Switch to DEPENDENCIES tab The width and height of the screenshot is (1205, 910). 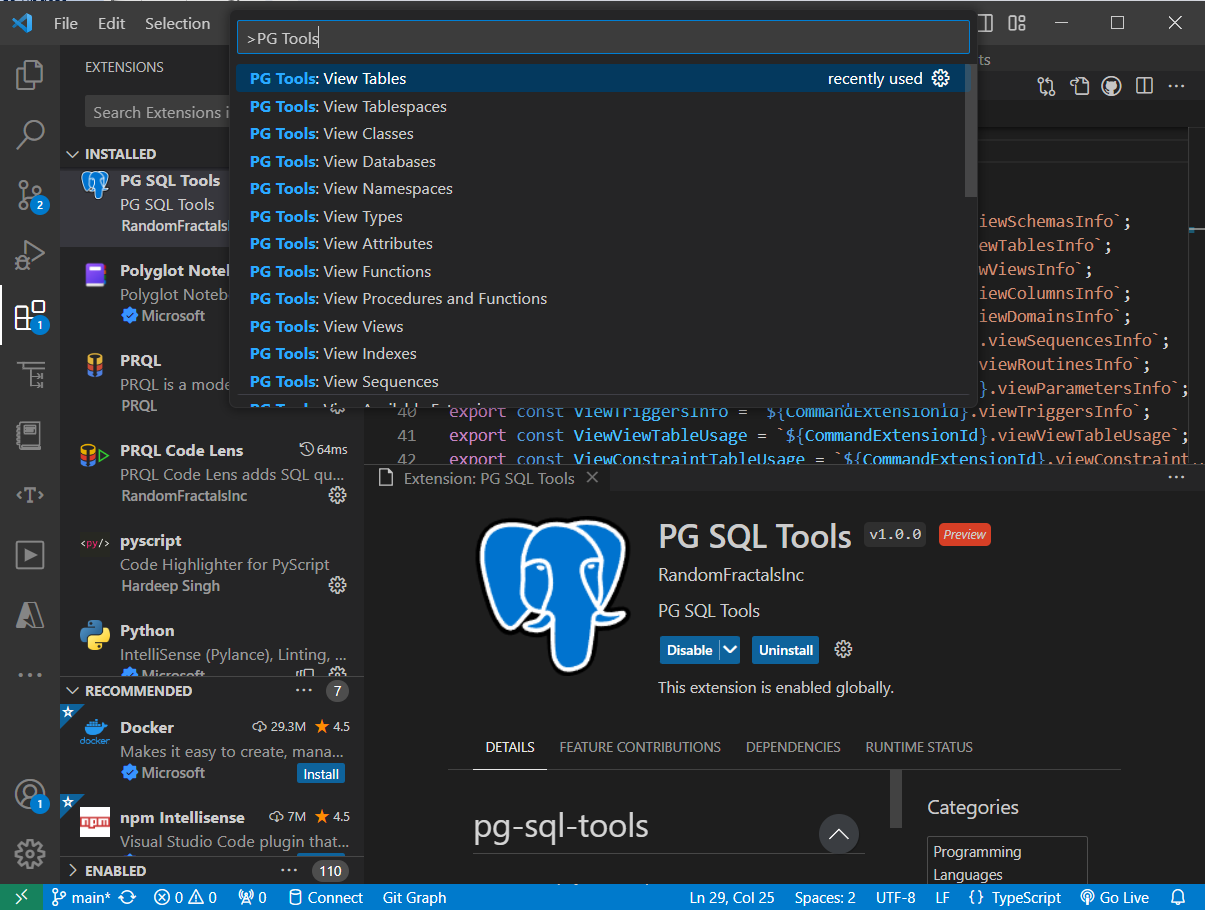pyautogui.click(x=793, y=747)
